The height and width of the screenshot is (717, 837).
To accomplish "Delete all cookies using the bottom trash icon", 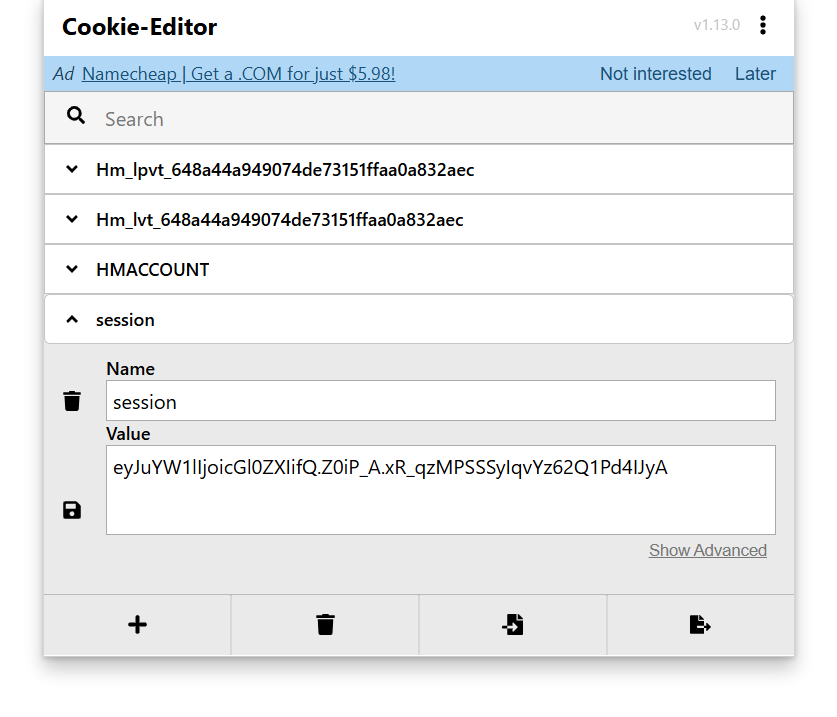I will click(325, 625).
